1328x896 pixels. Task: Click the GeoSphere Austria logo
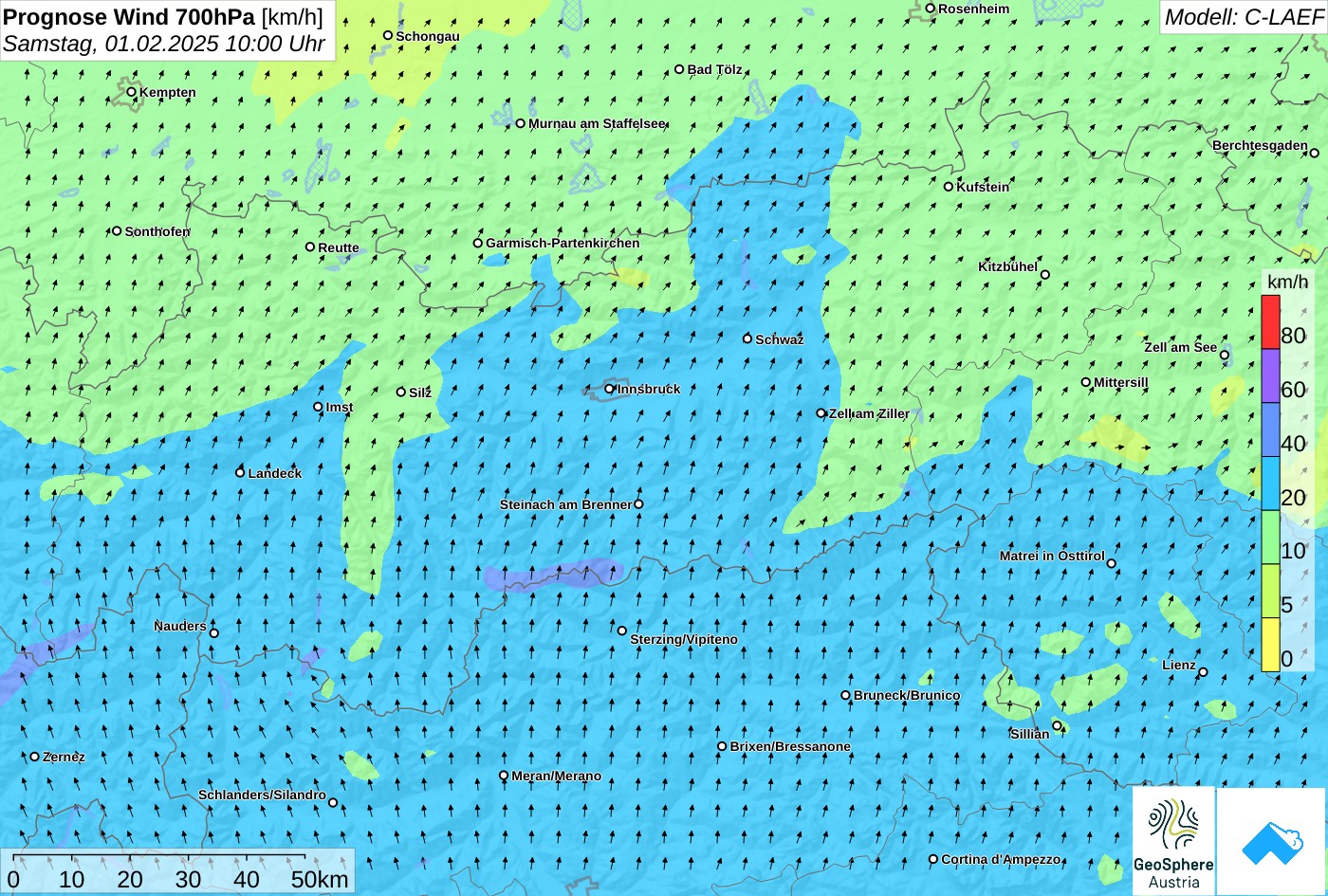[x=1173, y=841]
